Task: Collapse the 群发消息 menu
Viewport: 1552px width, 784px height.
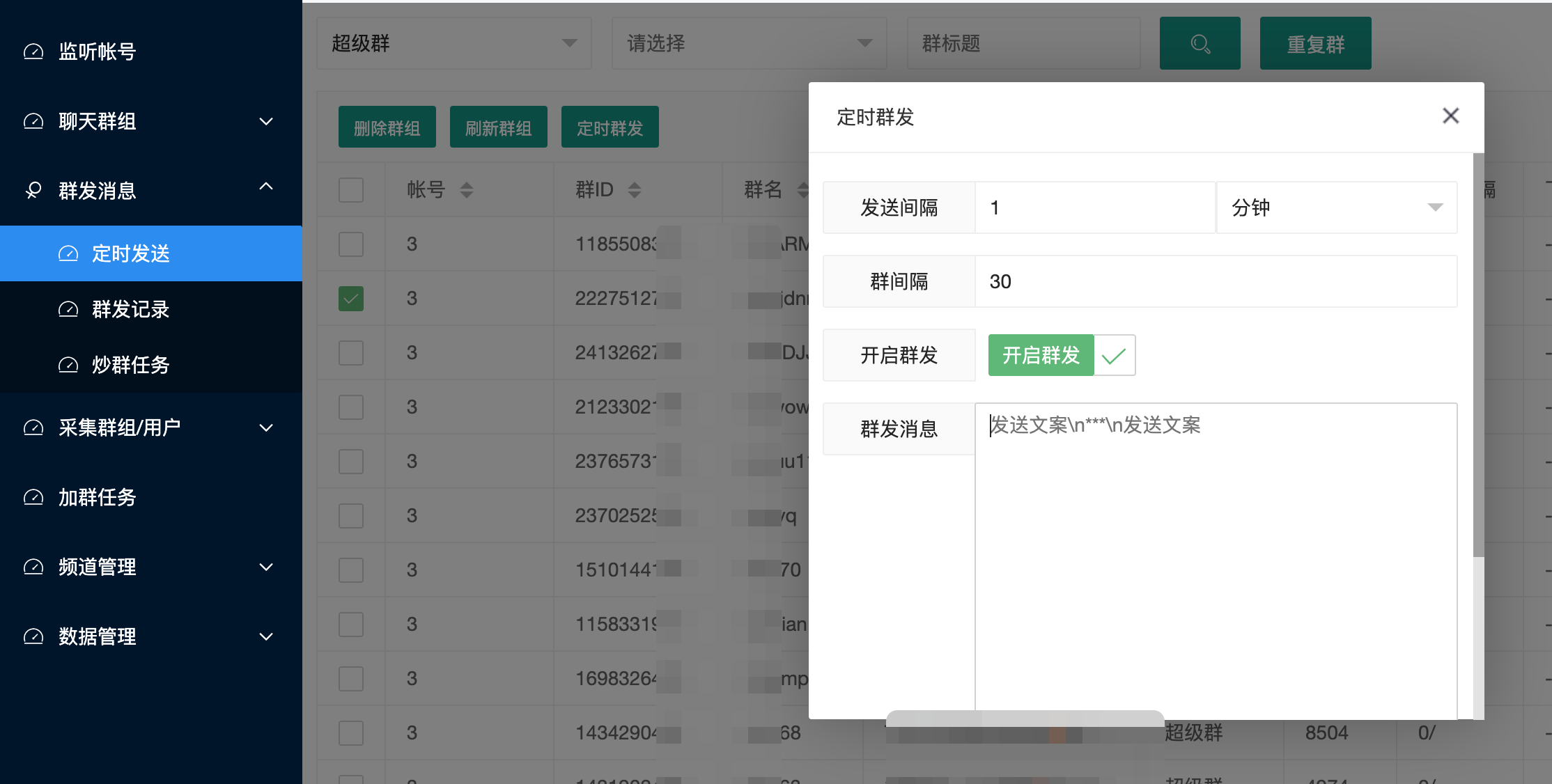Action: click(x=266, y=187)
